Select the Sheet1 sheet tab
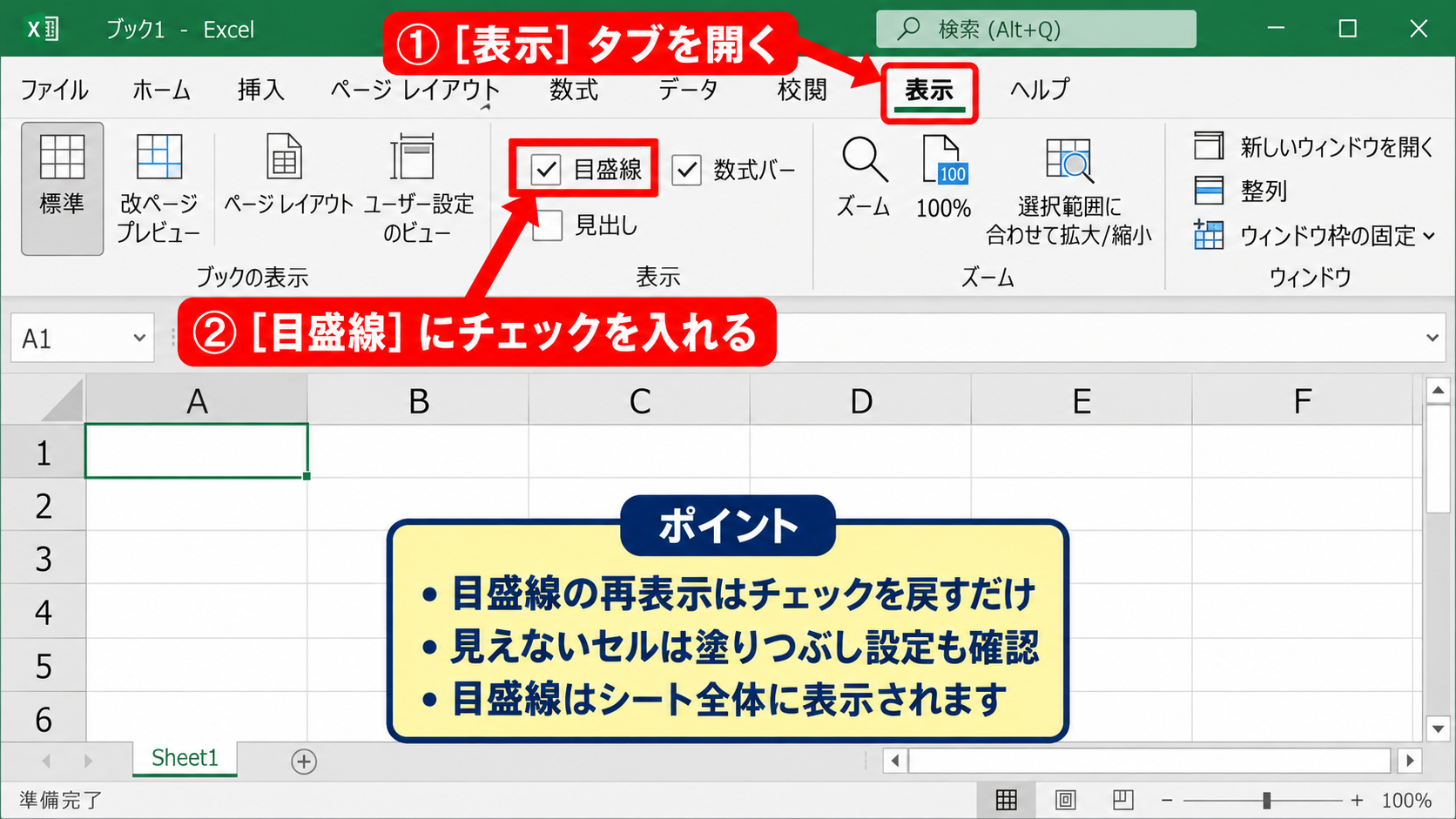 tap(185, 758)
